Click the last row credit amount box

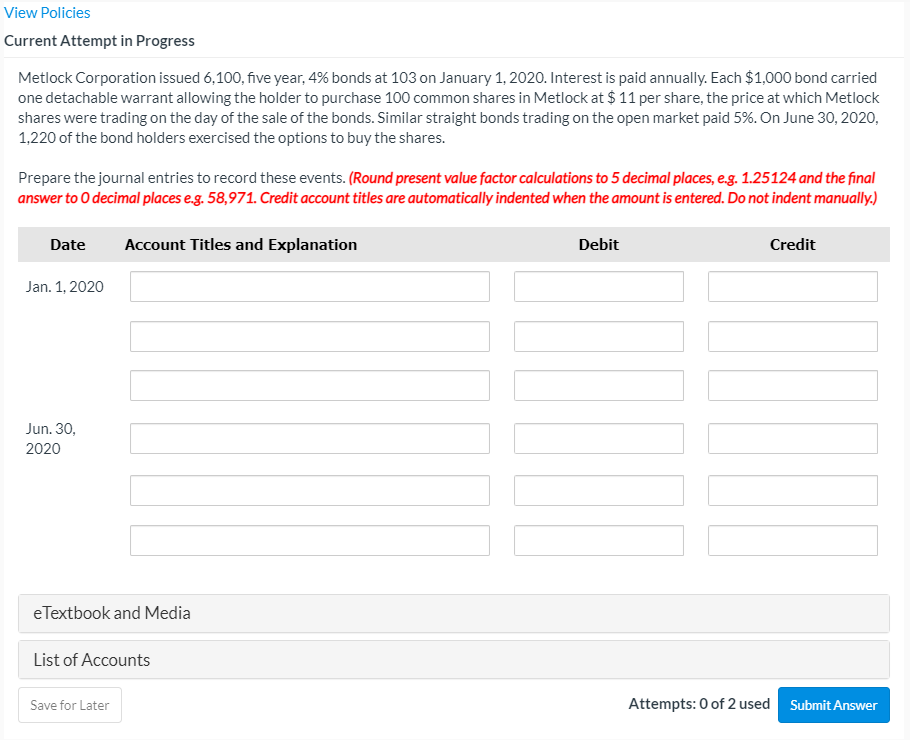coord(792,540)
